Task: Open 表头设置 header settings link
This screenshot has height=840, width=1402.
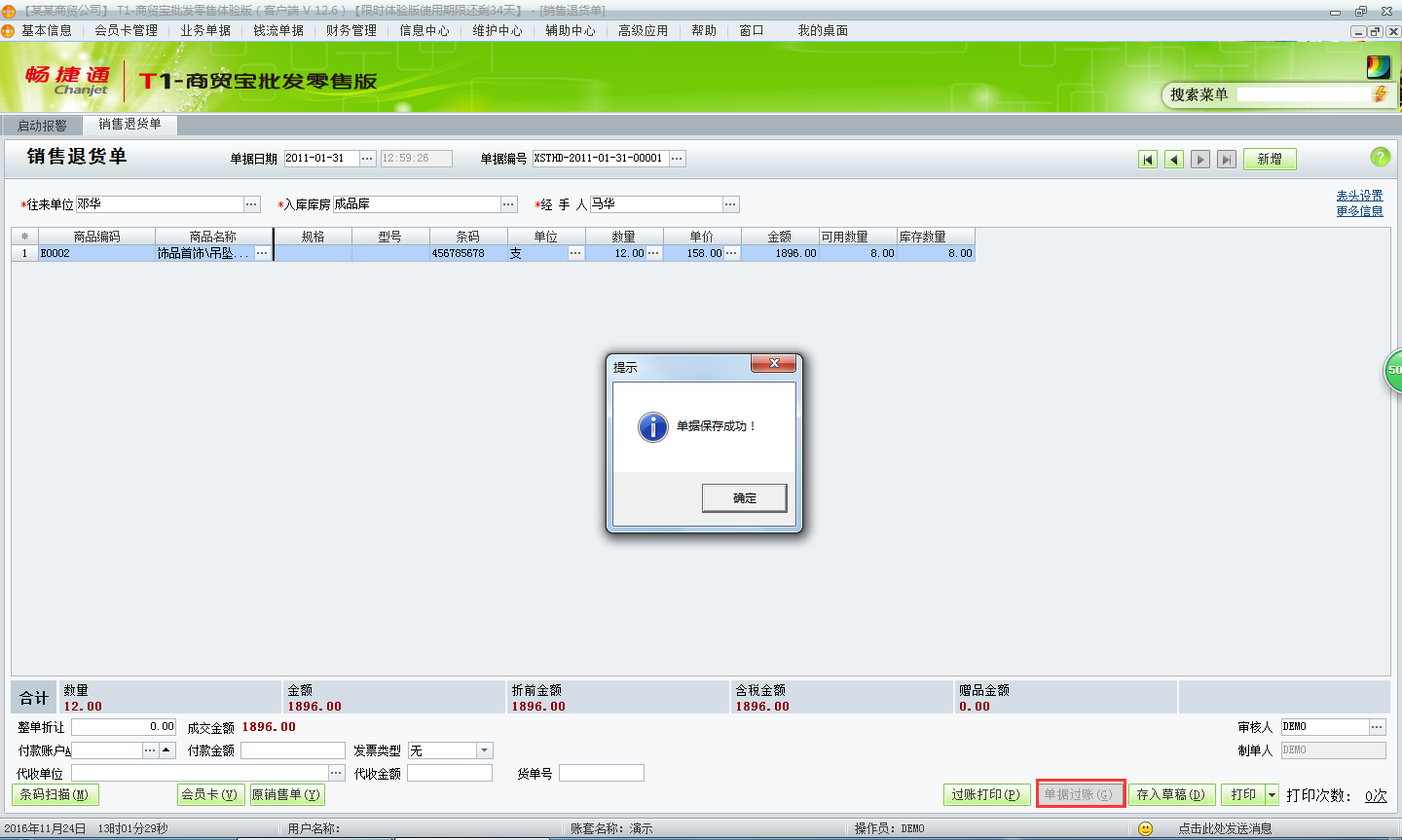Action: [1359, 195]
